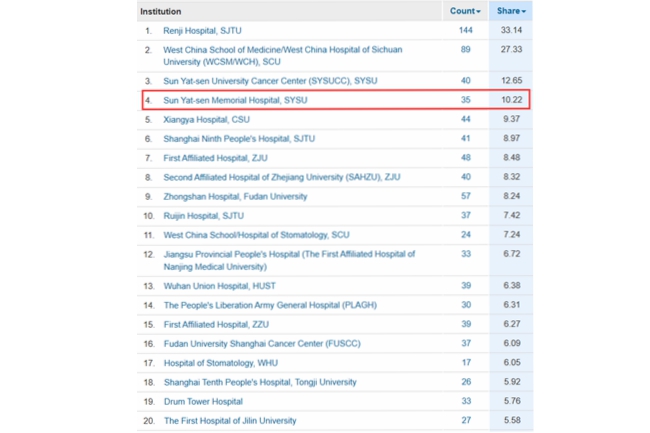Open Wuhan Union Hospital, HUST link
The width and height of the screenshot is (650, 433).
220,286
